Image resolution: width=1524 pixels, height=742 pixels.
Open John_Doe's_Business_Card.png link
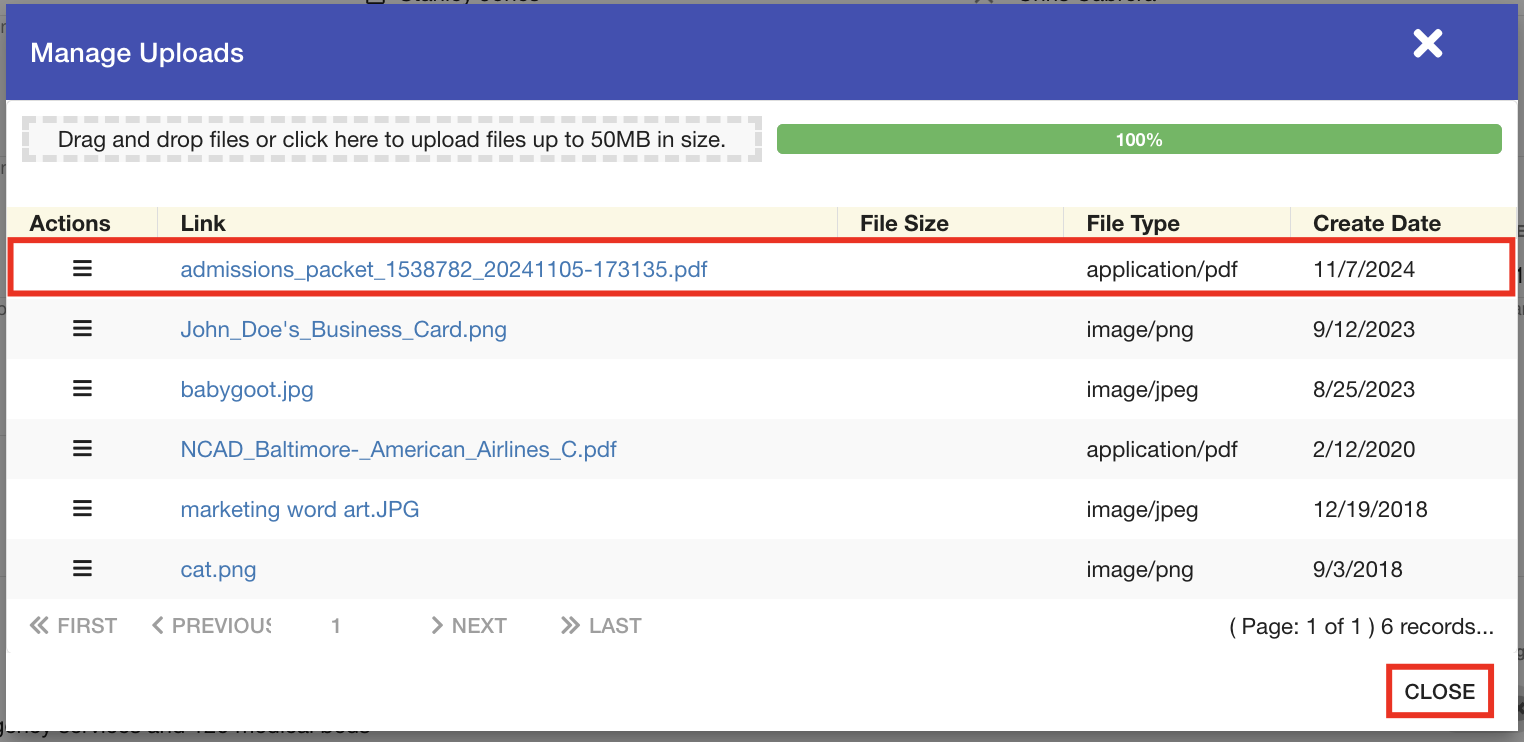(x=343, y=329)
